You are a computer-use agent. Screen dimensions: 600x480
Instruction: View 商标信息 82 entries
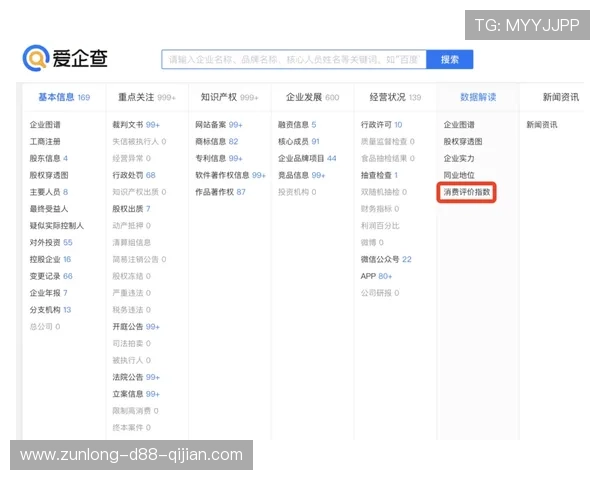click(217, 142)
